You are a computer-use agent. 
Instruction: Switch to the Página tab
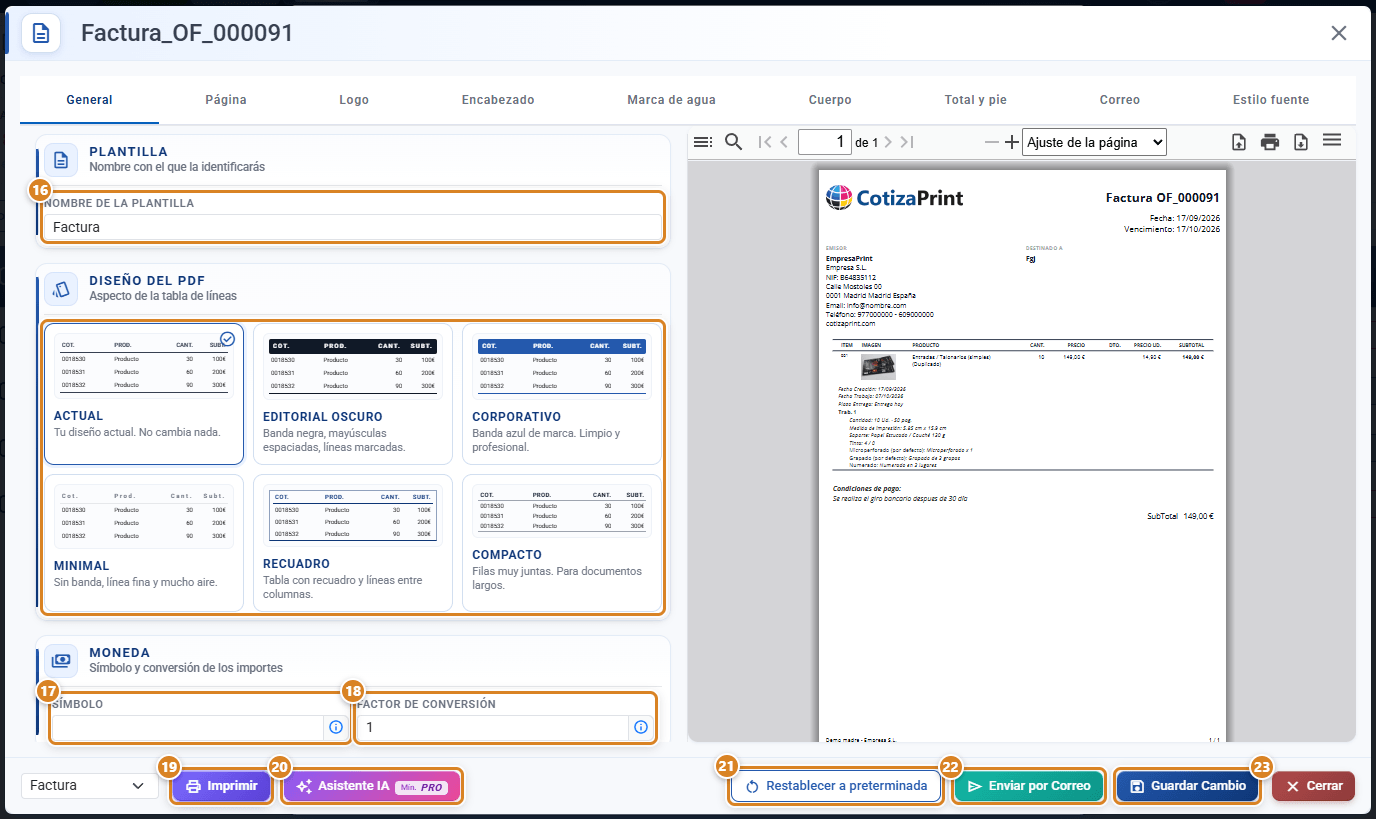pyautogui.click(x=226, y=100)
